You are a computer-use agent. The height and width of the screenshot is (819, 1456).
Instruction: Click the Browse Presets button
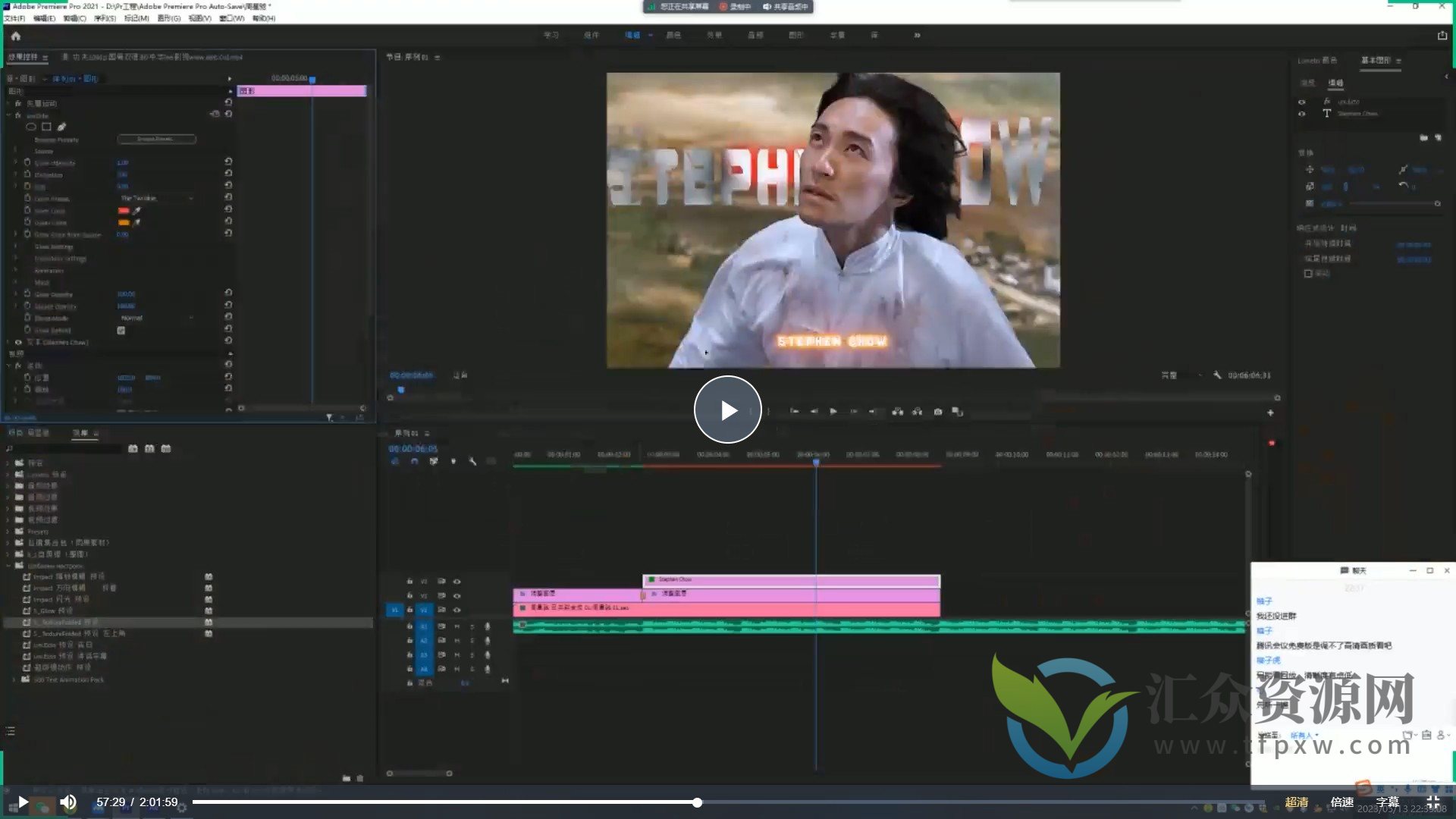click(156, 139)
